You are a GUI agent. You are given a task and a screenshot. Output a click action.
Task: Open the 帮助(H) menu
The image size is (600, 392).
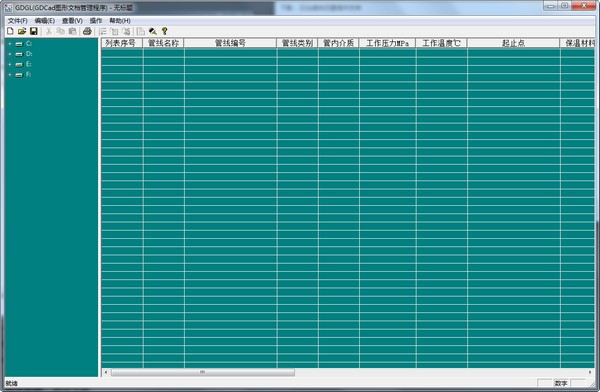coord(120,21)
